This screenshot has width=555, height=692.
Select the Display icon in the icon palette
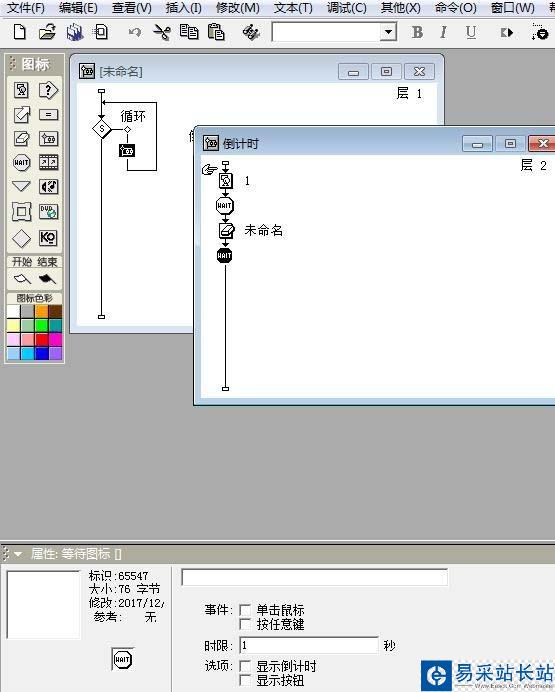click(21, 90)
